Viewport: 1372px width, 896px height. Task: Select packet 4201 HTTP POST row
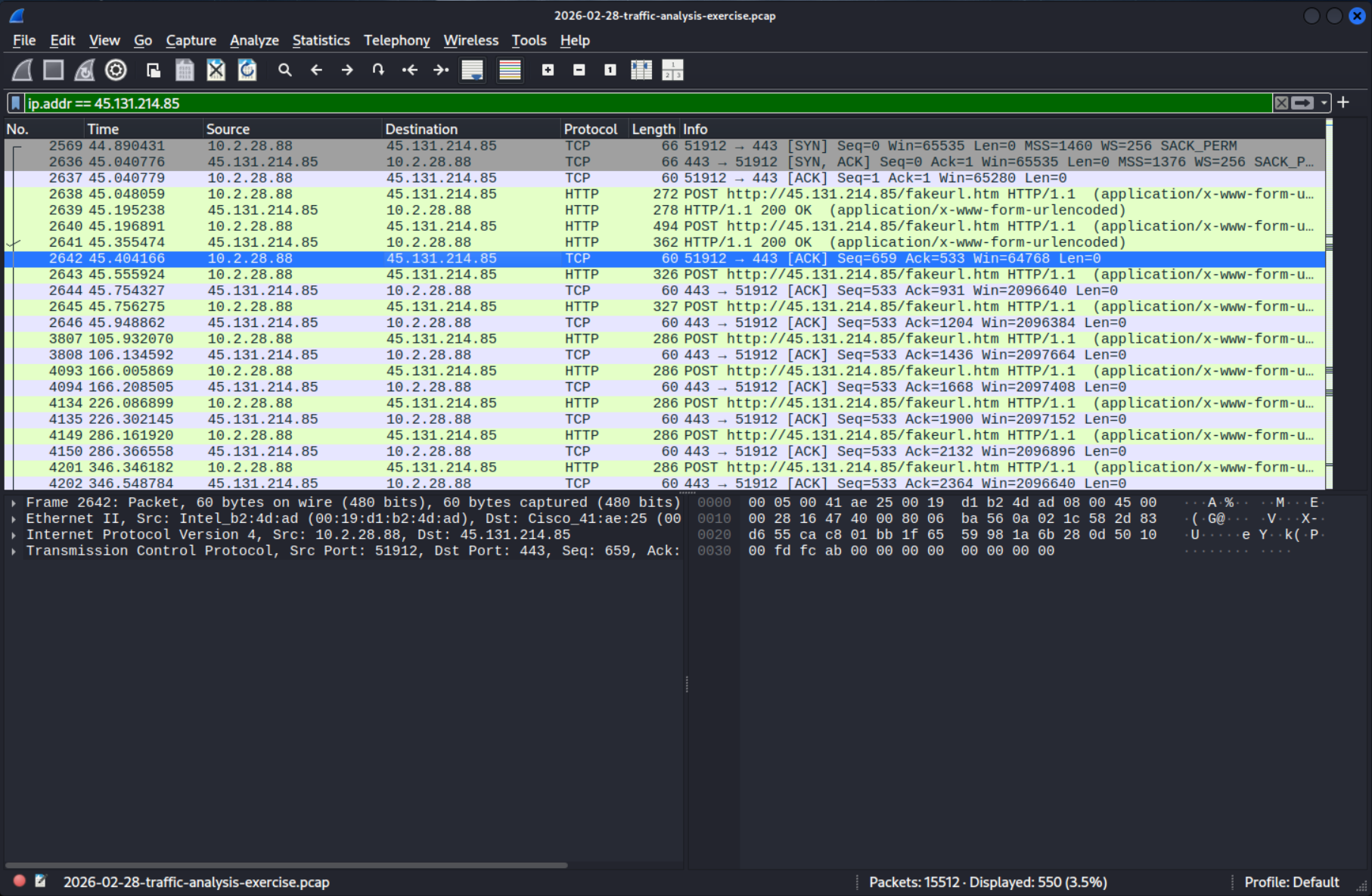click(665, 468)
